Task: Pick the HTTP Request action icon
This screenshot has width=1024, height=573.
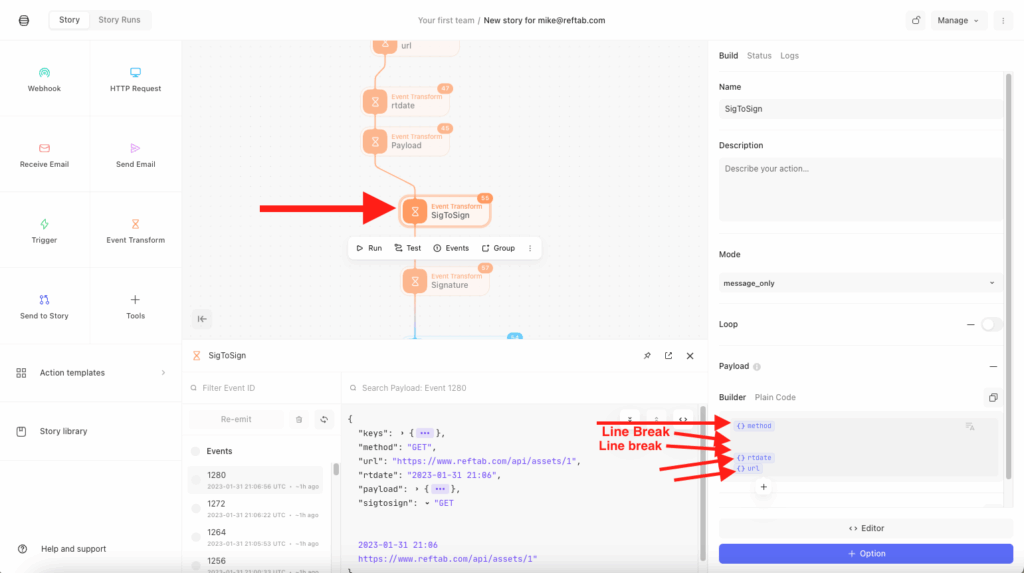Action: [135, 73]
